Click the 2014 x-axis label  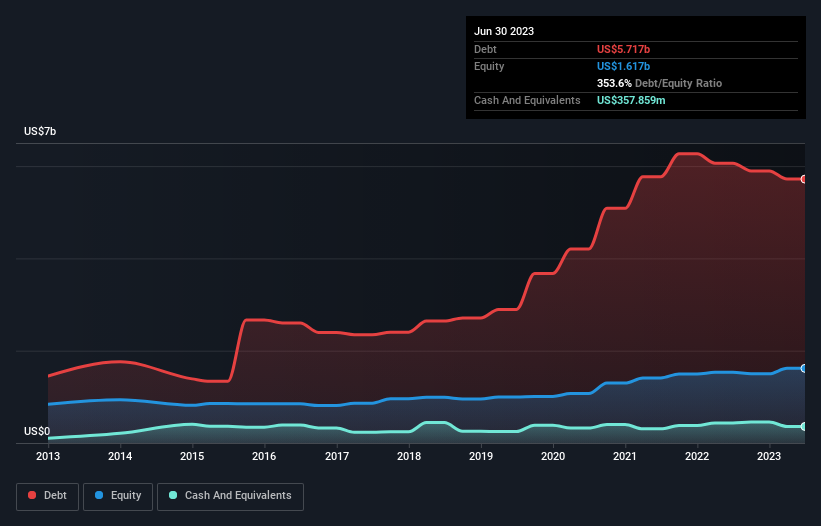coord(120,456)
